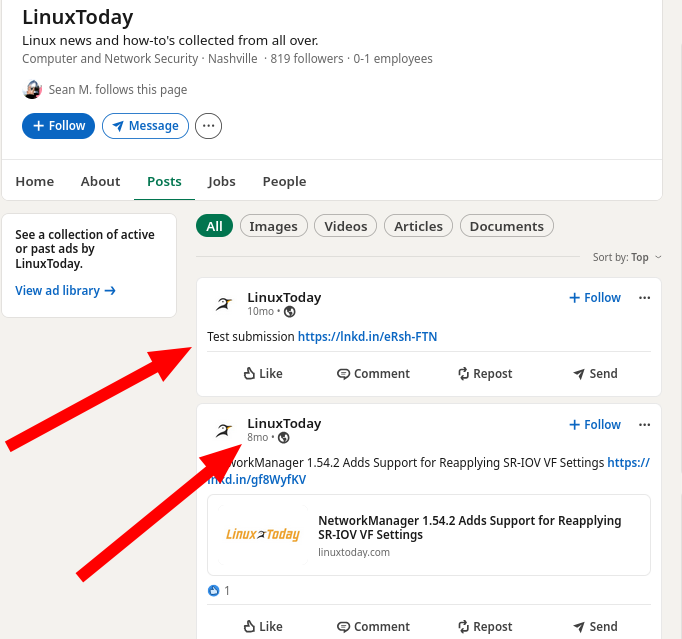682x639 pixels.
Task: View the 1 like reaction count
Action: click(x=219, y=591)
